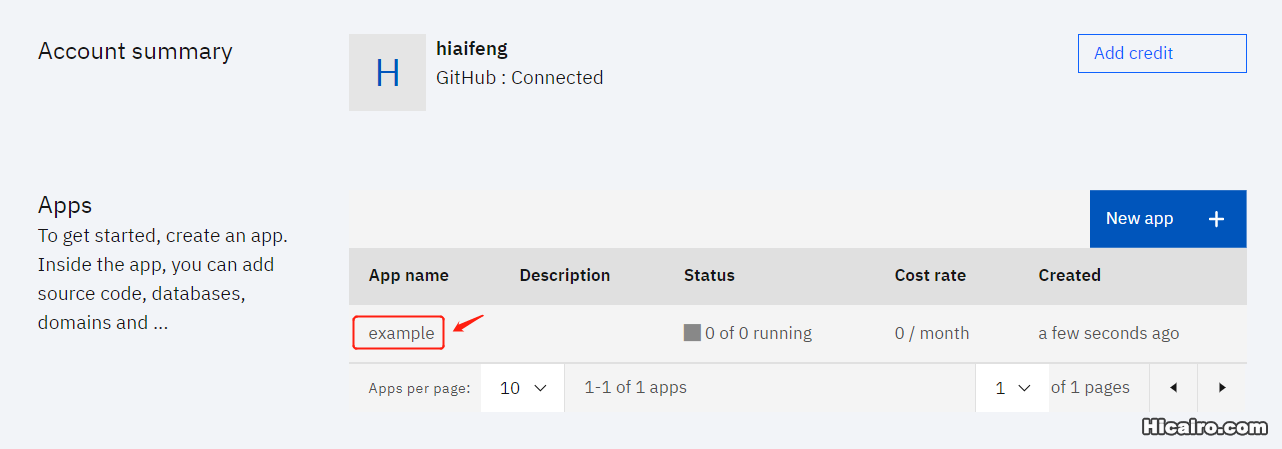Image resolution: width=1282 pixels, height=449 pixels.
Task: Select the "0 of 0 running" status cell
Action: click(757, 333)
